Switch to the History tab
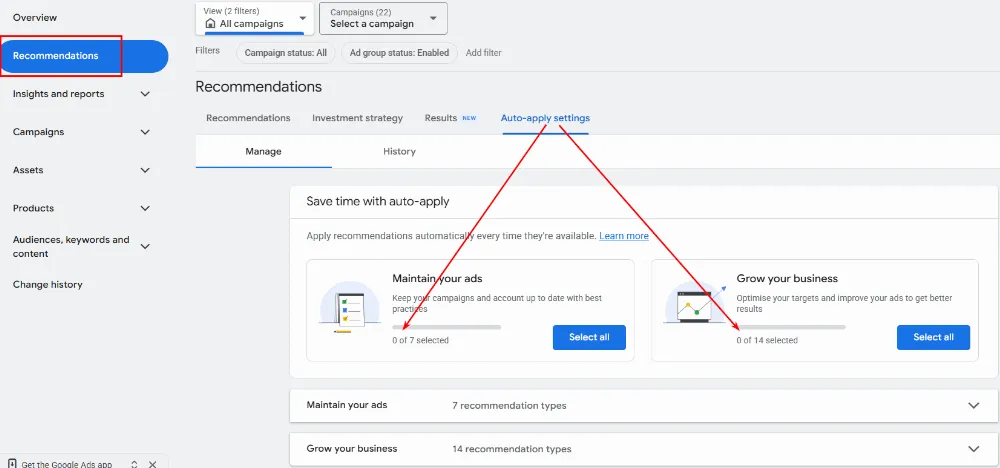 click(399, 152)
